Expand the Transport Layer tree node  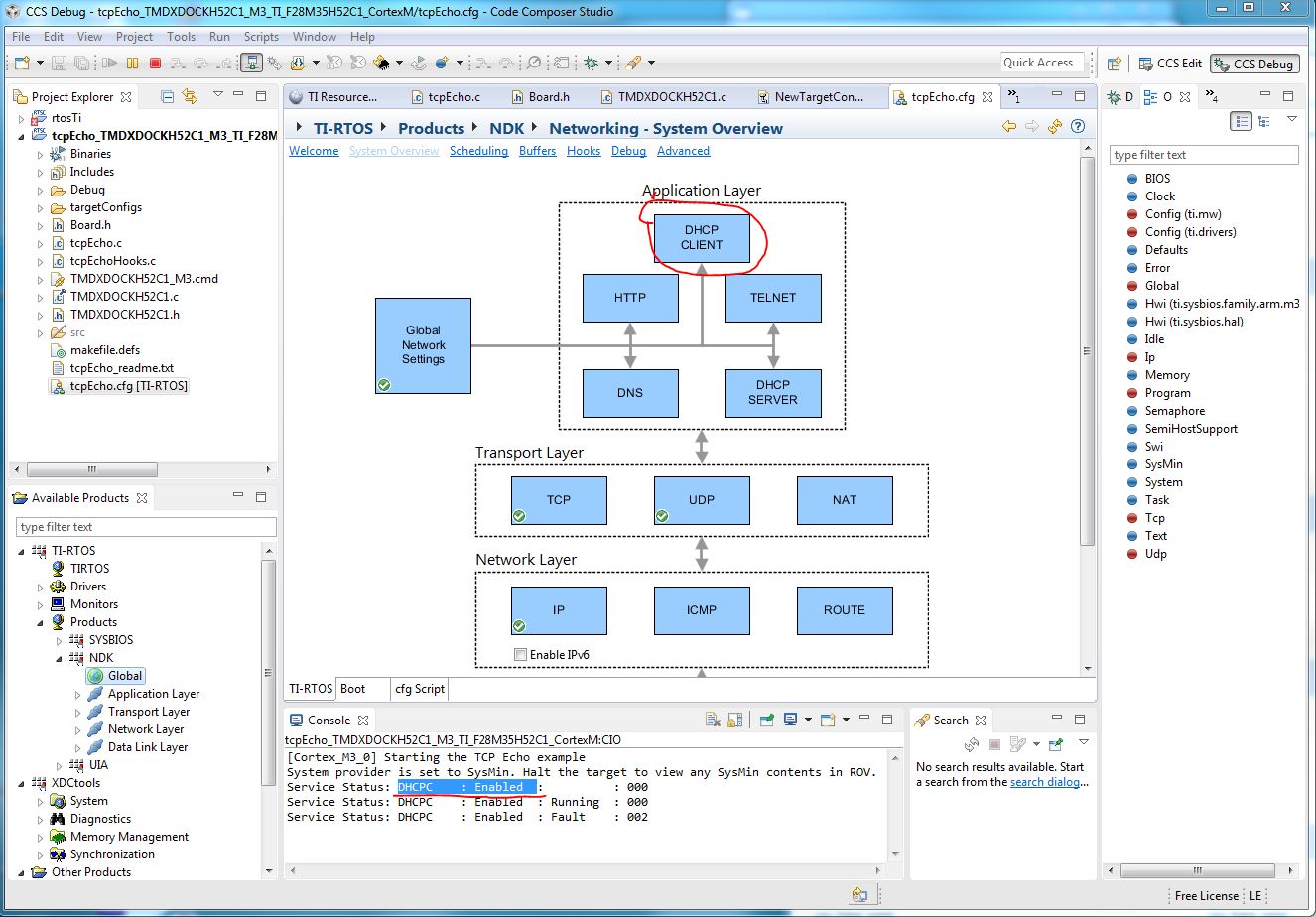click(78, 713)
